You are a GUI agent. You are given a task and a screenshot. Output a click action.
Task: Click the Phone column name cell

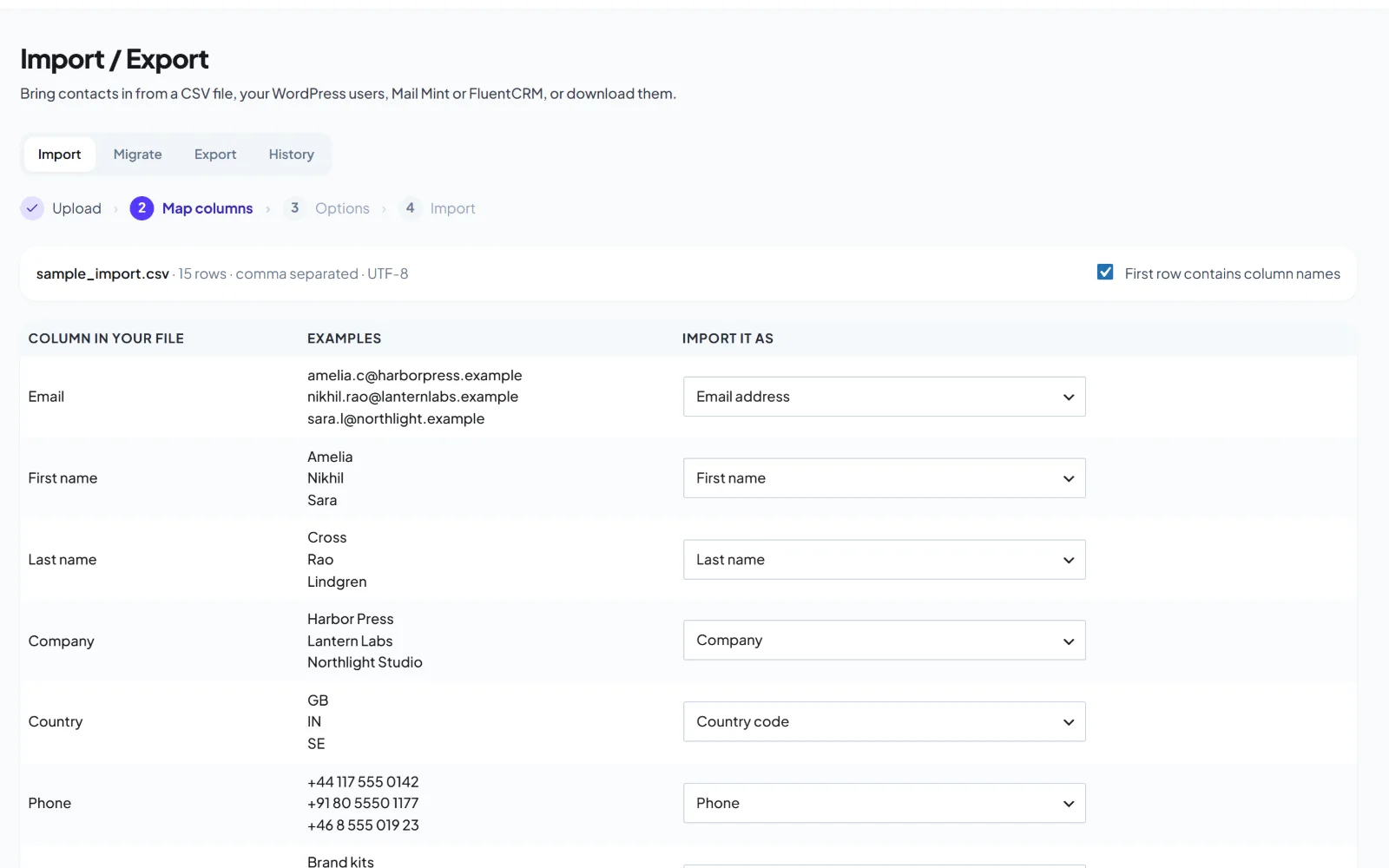click(x=49, y=804)
